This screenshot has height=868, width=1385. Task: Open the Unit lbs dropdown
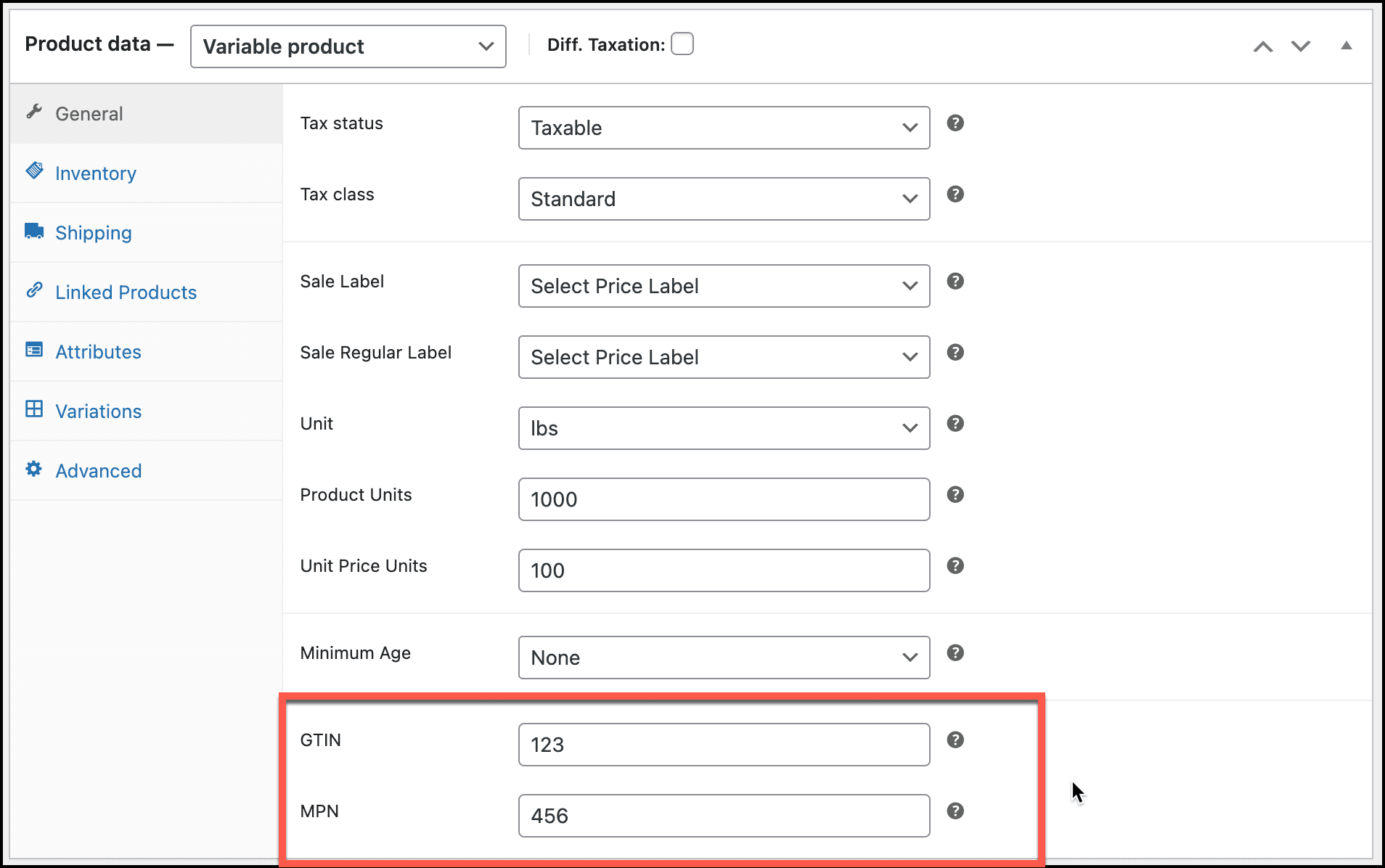click(724, 428)
